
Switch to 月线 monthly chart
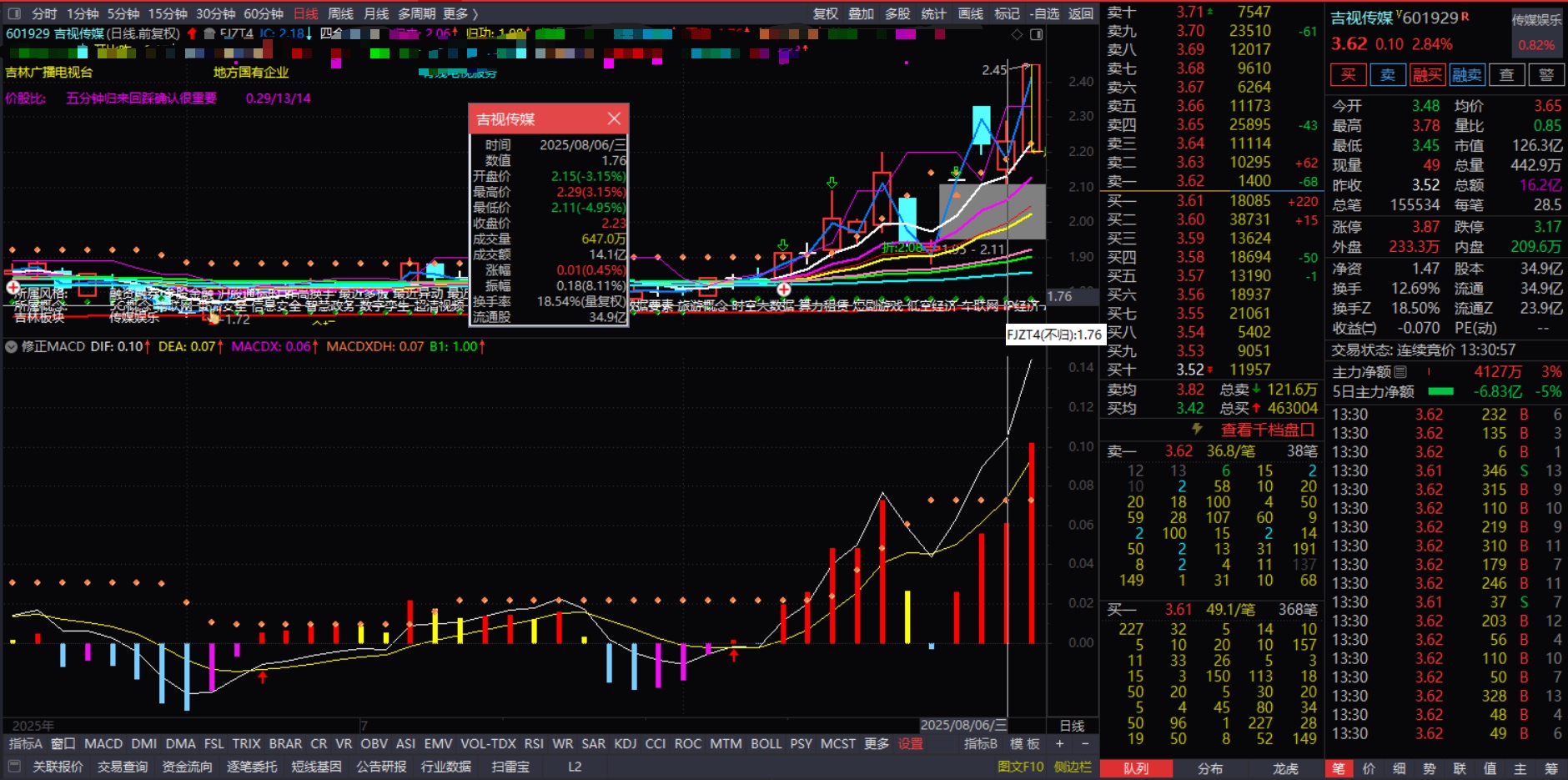click(376, 13)
